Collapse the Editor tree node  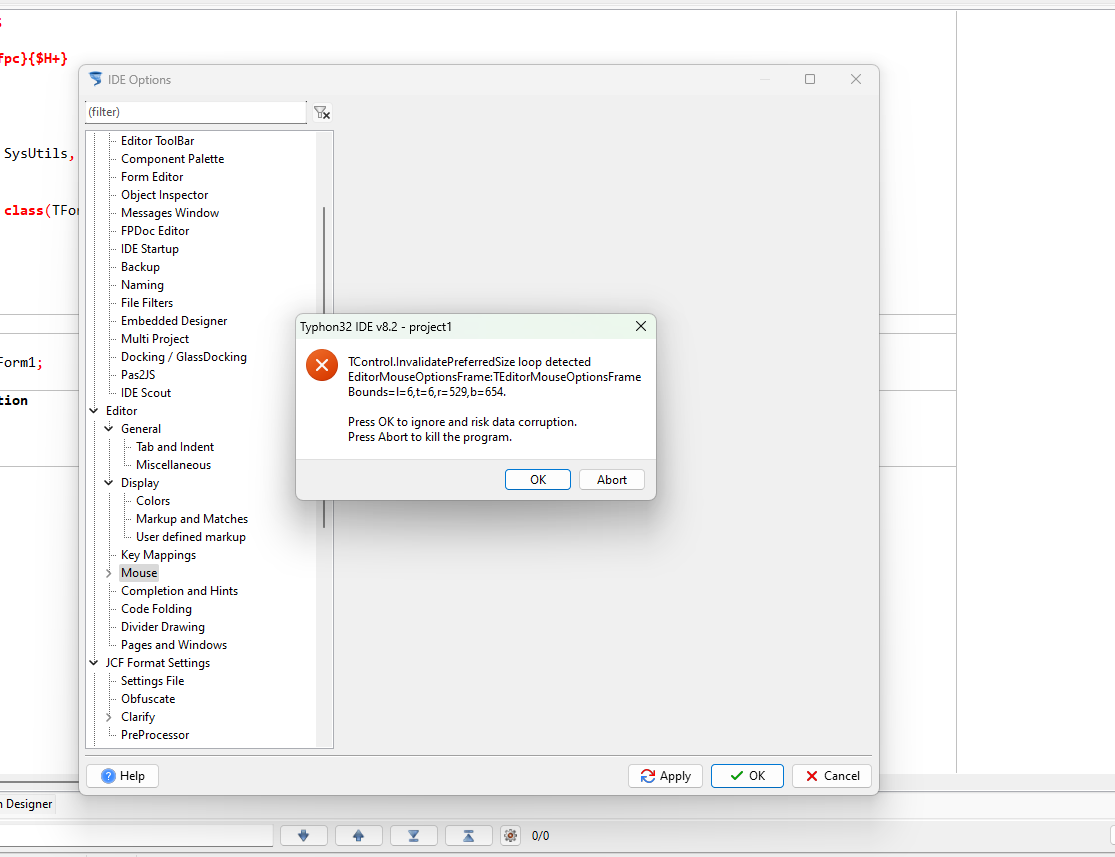pyautogui.click(x=94, y=410)
